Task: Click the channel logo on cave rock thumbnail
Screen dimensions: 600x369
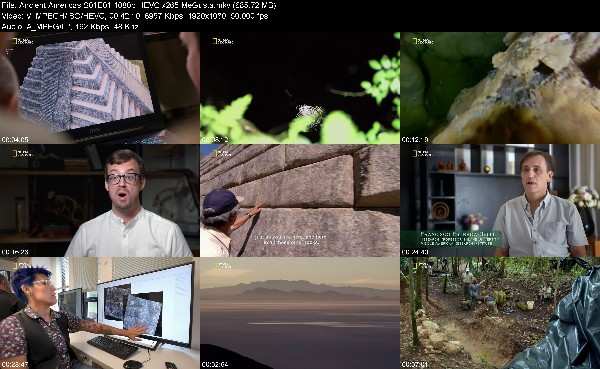Action: [x=423, y=41]
